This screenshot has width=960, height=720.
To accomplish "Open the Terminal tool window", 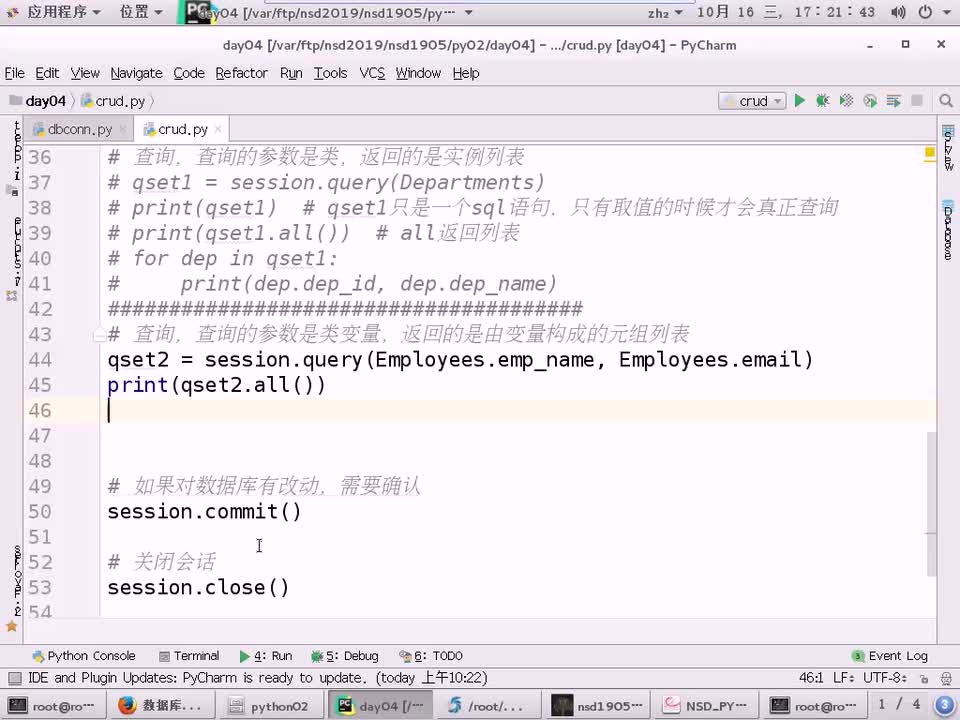I will coord(189,656).
